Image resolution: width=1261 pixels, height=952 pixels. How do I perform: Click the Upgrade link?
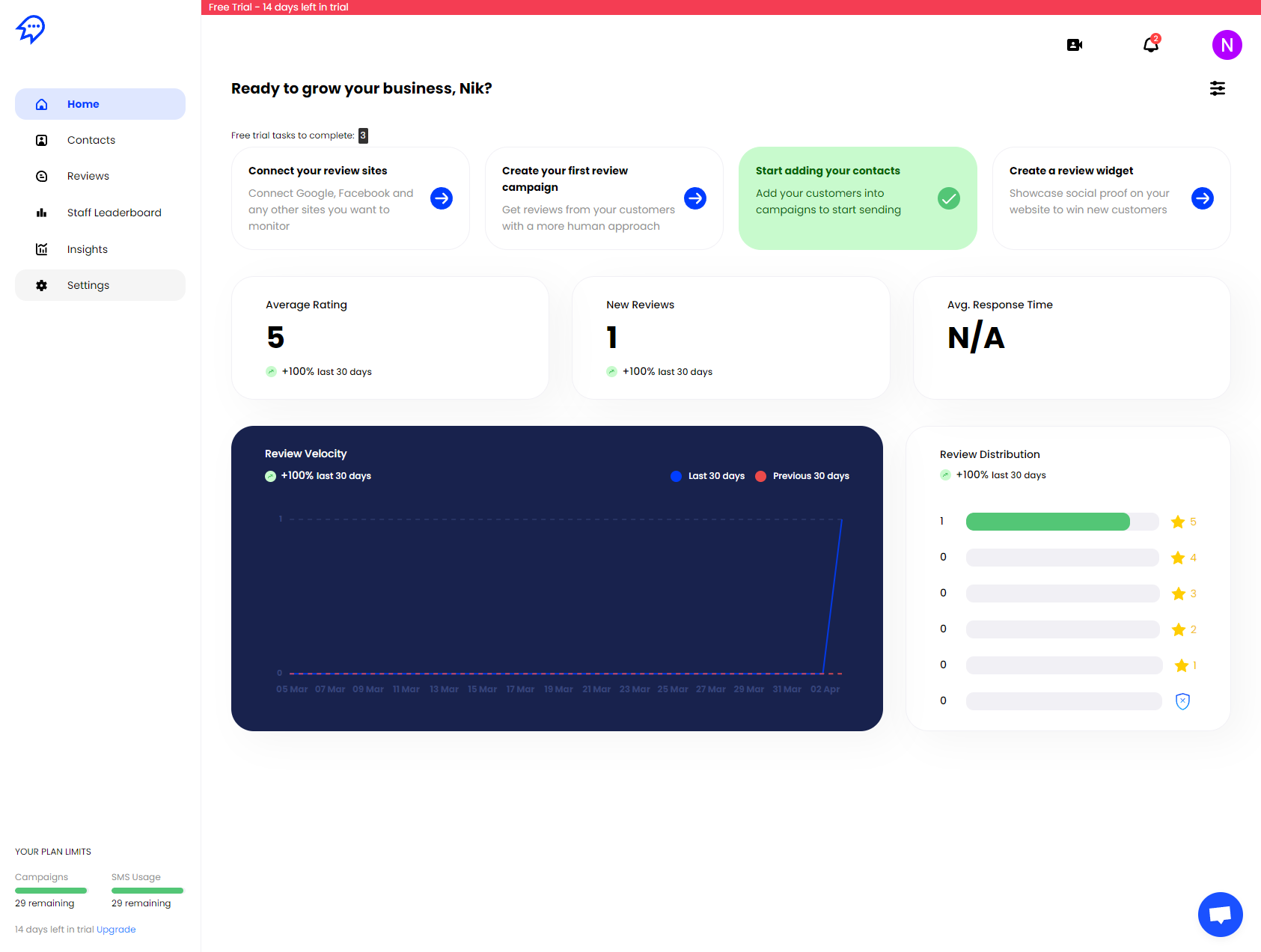116,930
